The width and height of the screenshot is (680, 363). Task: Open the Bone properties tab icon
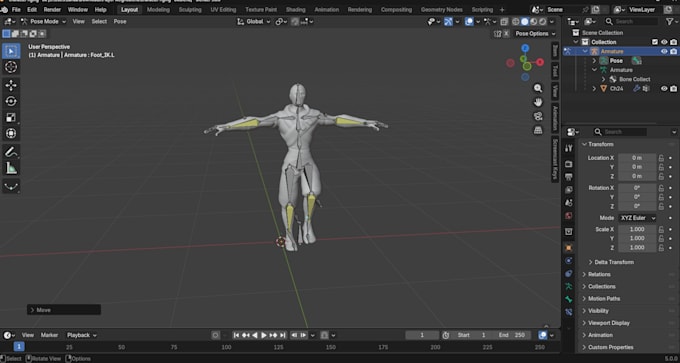569,299
